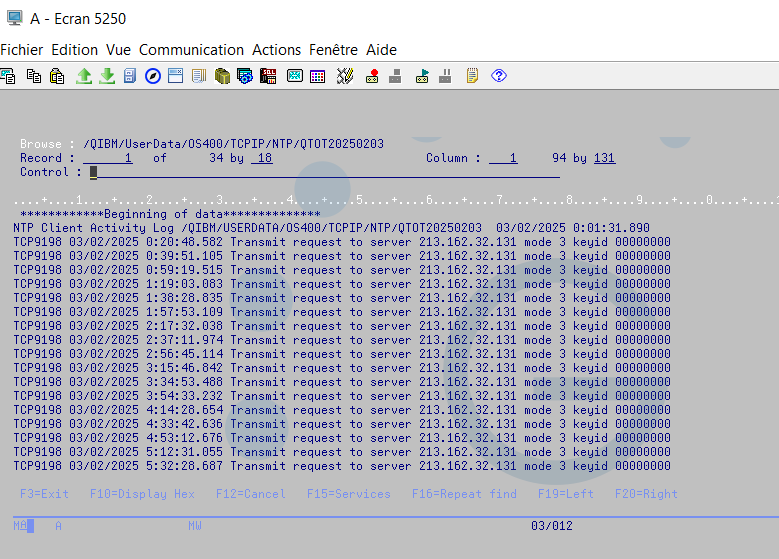Click the Record number field showing 1
This screenshot has height=559, width=779.
pyautogui.click(x=108, y=158)
